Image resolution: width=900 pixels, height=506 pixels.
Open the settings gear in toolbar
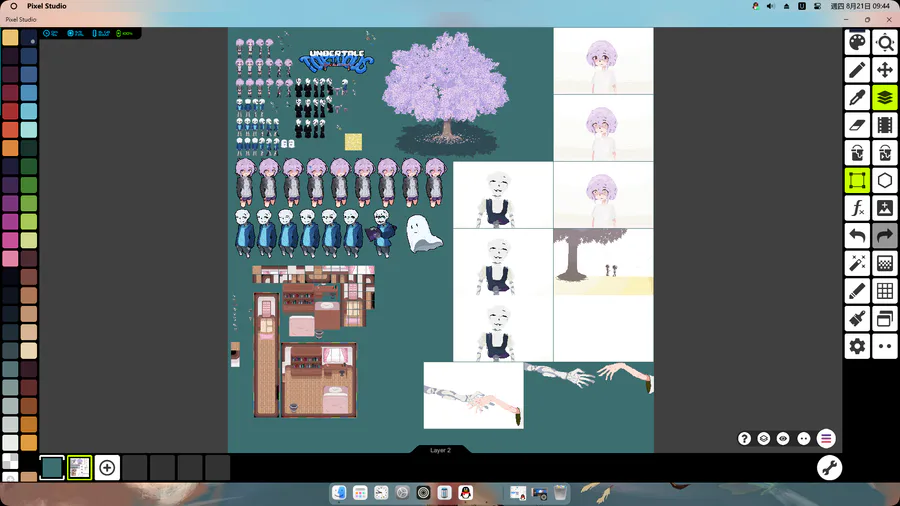(x=857, y=347)
